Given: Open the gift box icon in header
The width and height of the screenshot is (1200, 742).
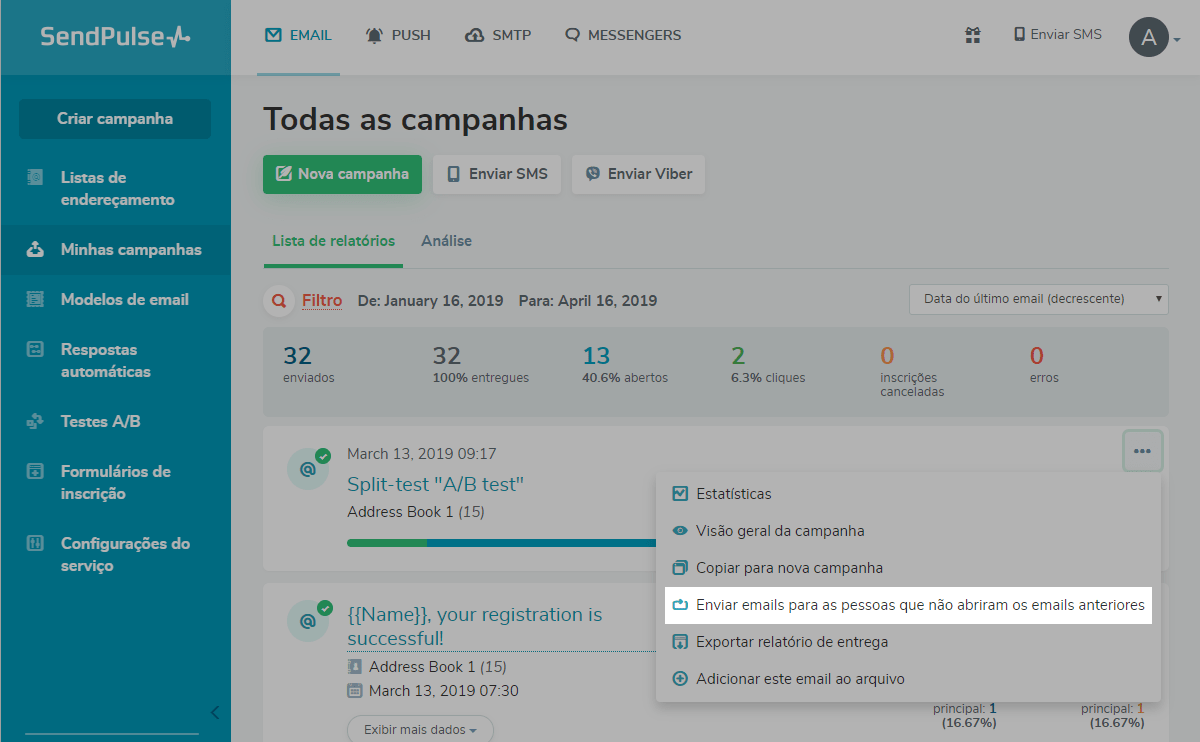Looking at the screenshot, I should [972, 35].
